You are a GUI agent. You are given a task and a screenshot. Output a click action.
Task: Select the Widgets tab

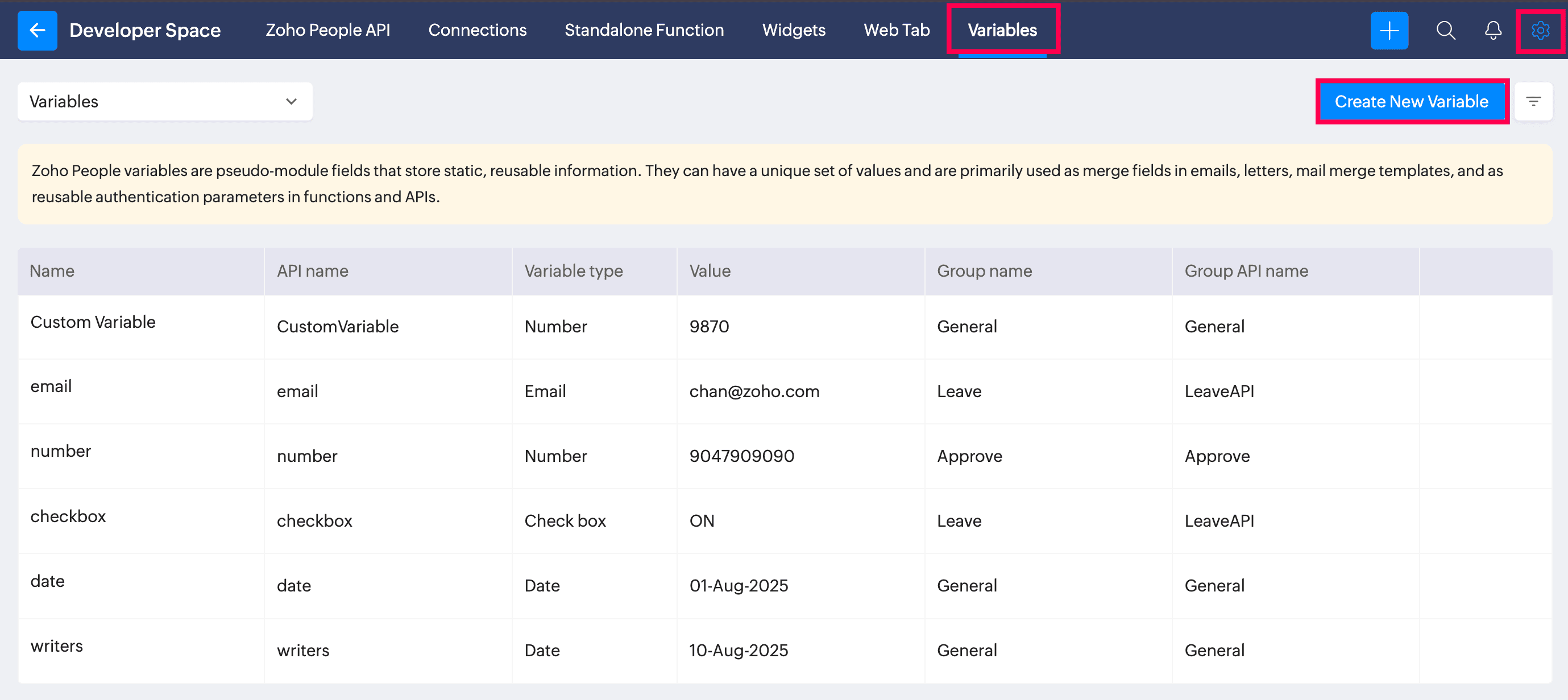(x=794, y=31)
